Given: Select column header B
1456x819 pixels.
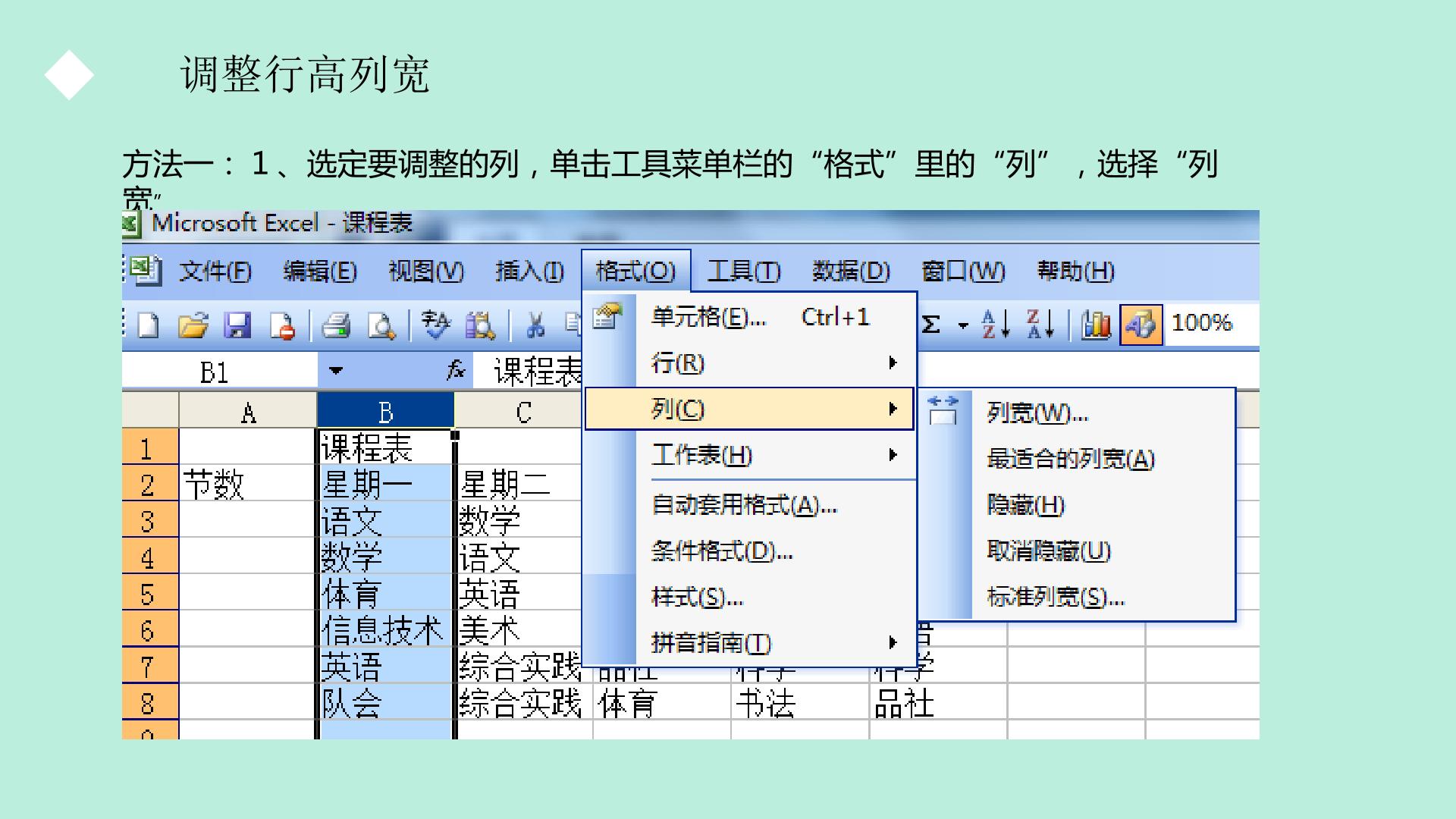Looking at the screenshot, I should [x=385, y=411].
